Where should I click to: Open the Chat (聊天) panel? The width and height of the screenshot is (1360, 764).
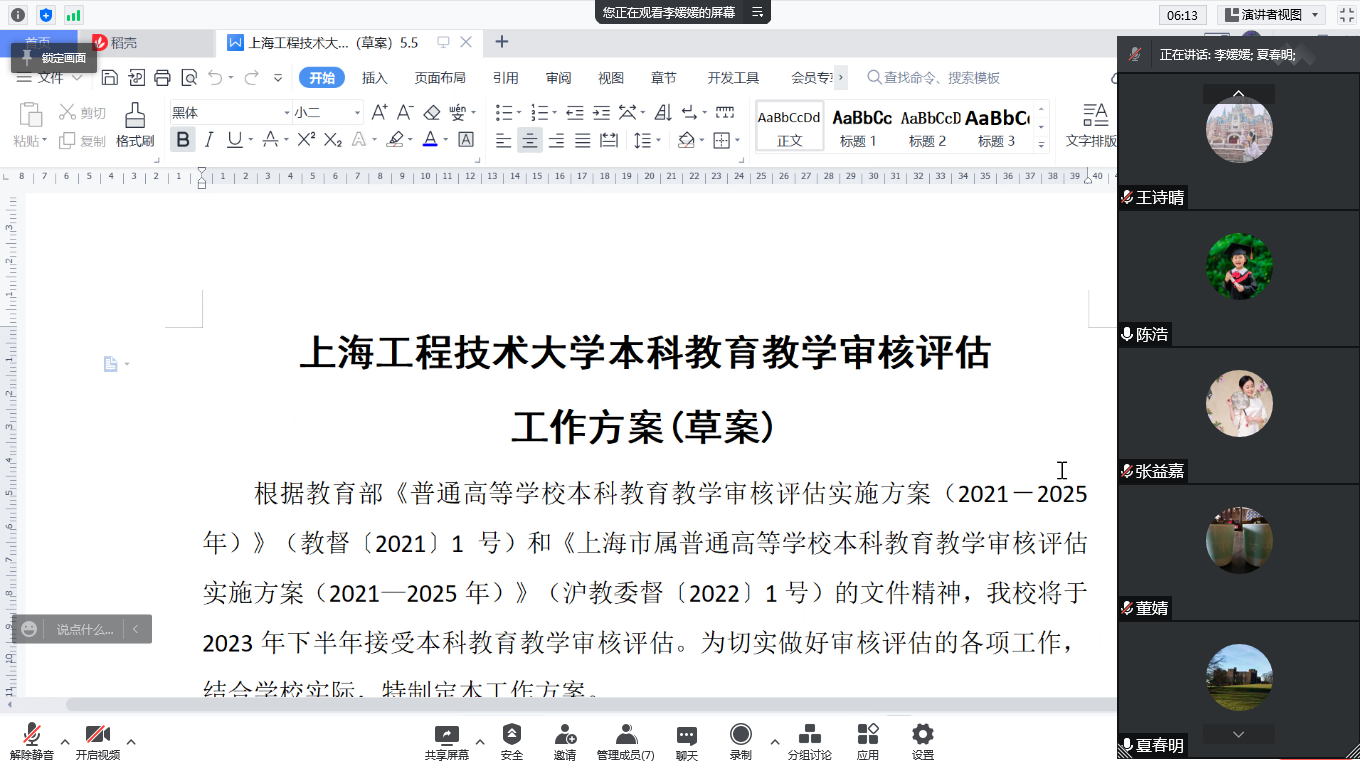[686, 742]
